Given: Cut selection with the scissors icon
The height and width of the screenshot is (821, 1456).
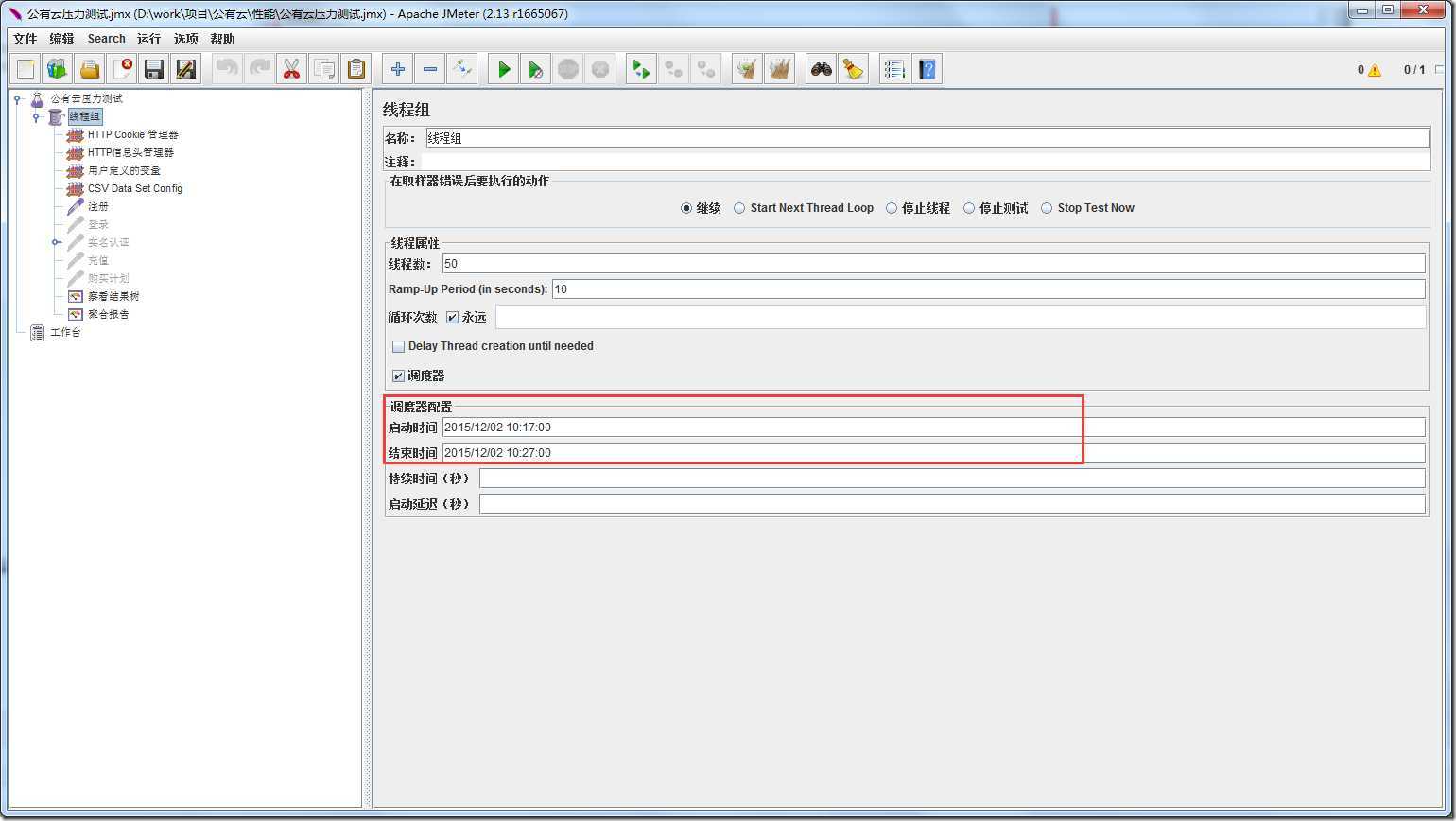Looking at the screenshot, I should (292, 69).
